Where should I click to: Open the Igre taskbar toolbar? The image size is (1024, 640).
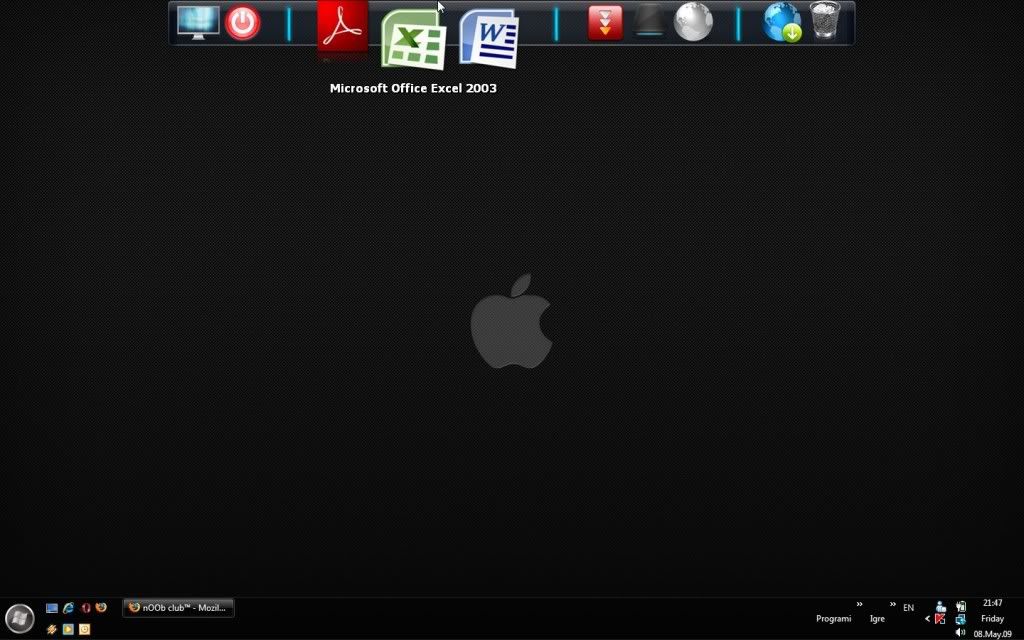pyautogui.click(x=877, y=618)
